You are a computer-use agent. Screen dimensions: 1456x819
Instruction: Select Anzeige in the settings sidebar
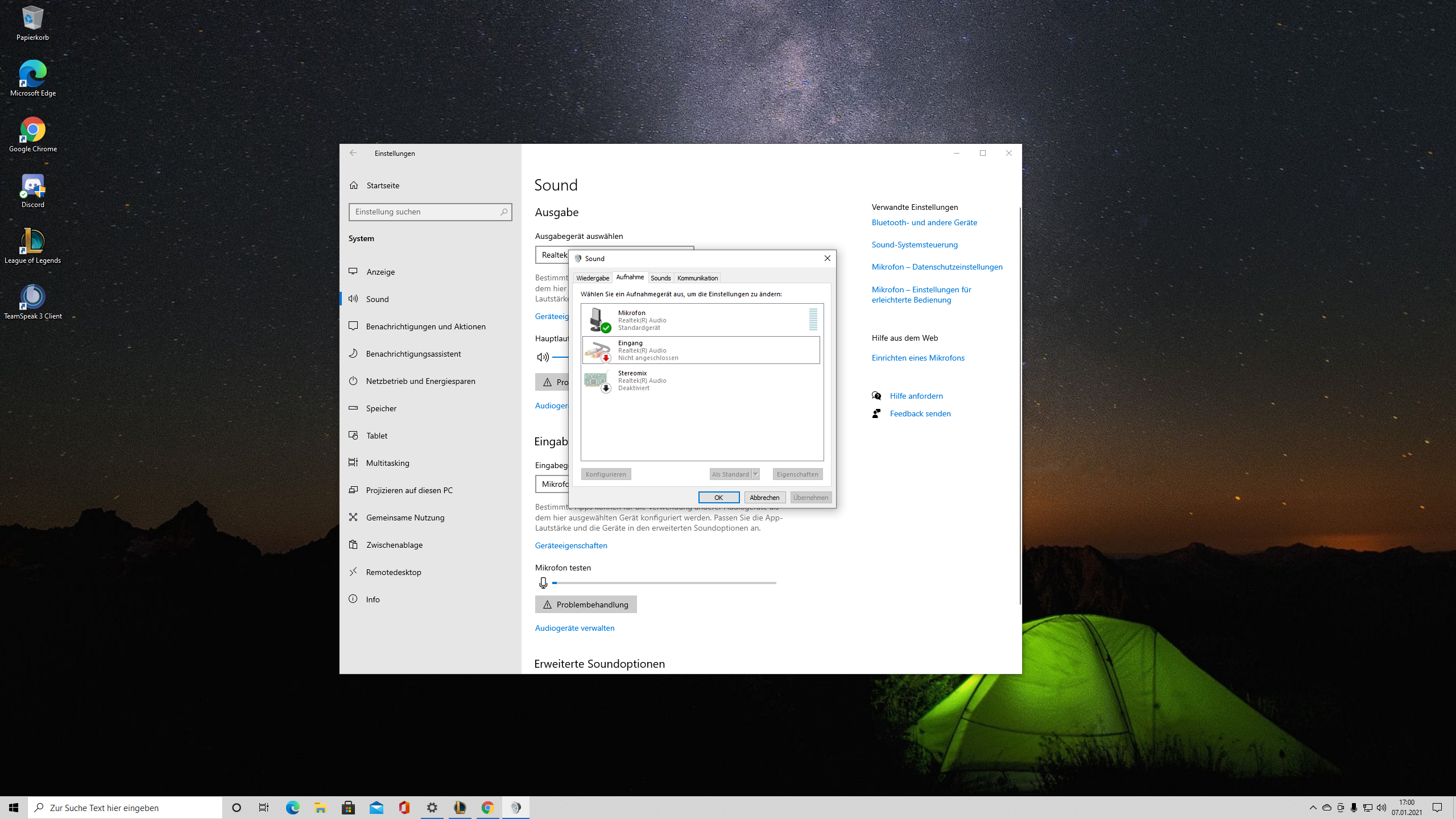click(x=381, y=271)
